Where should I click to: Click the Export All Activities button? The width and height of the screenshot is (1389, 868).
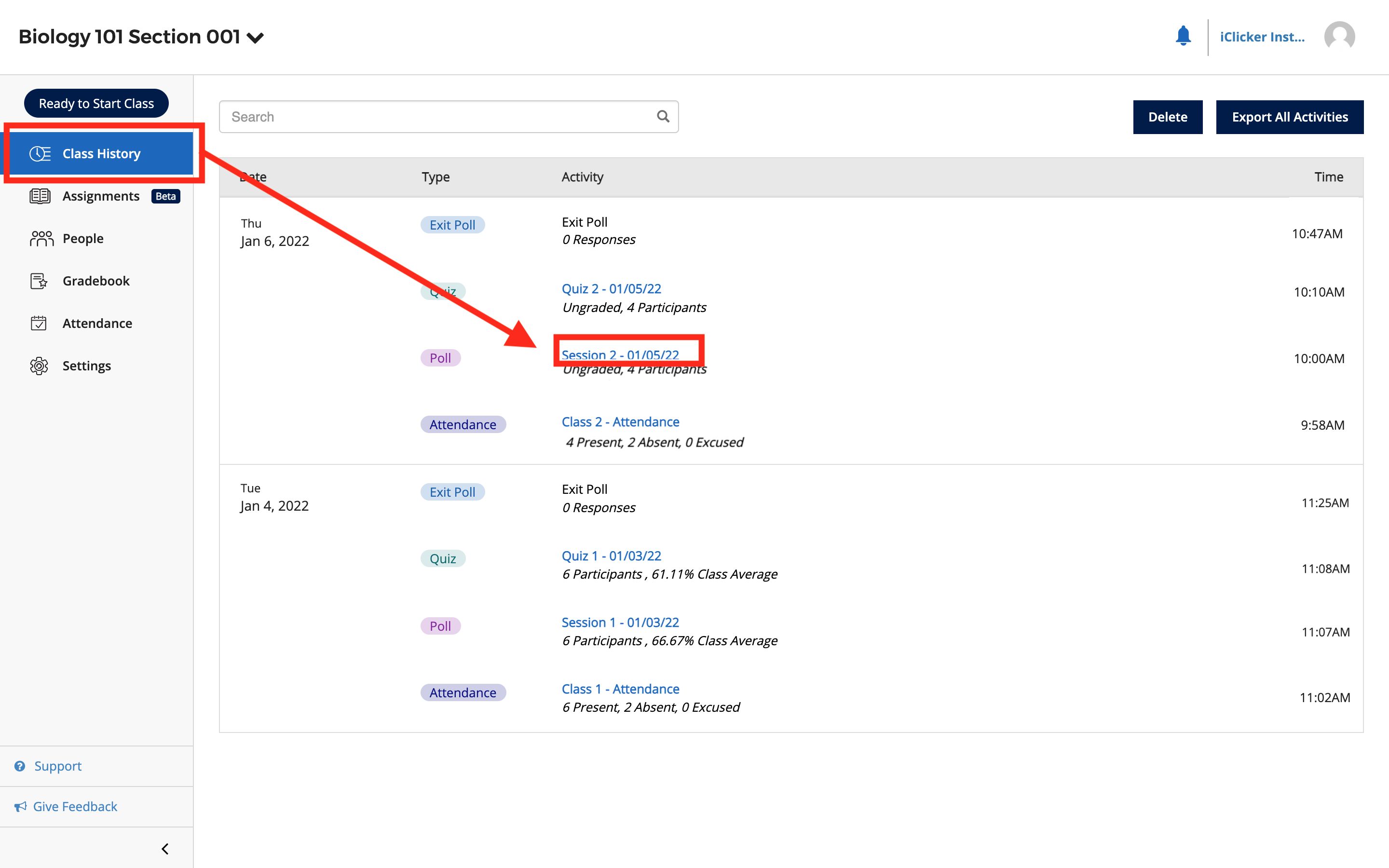(1289, 117)
